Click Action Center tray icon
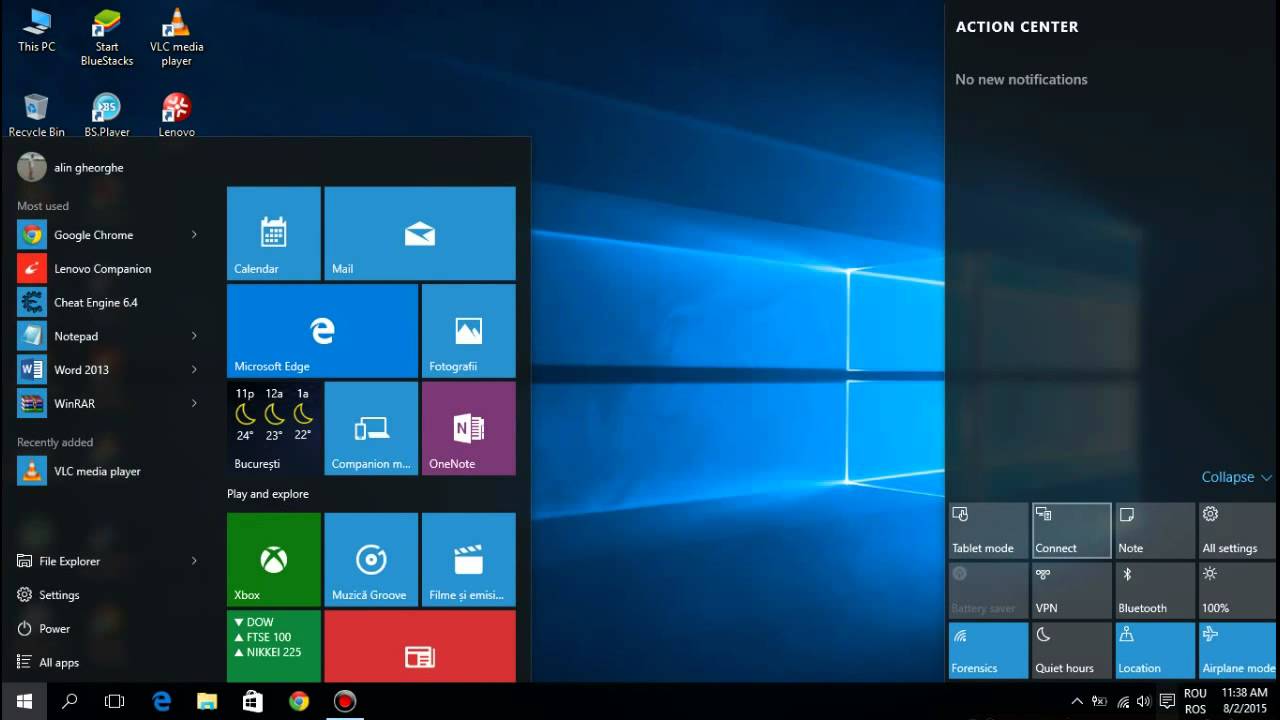This screenshot has width=1280, height=720. pyautogui.click(x=1166, y=701)
